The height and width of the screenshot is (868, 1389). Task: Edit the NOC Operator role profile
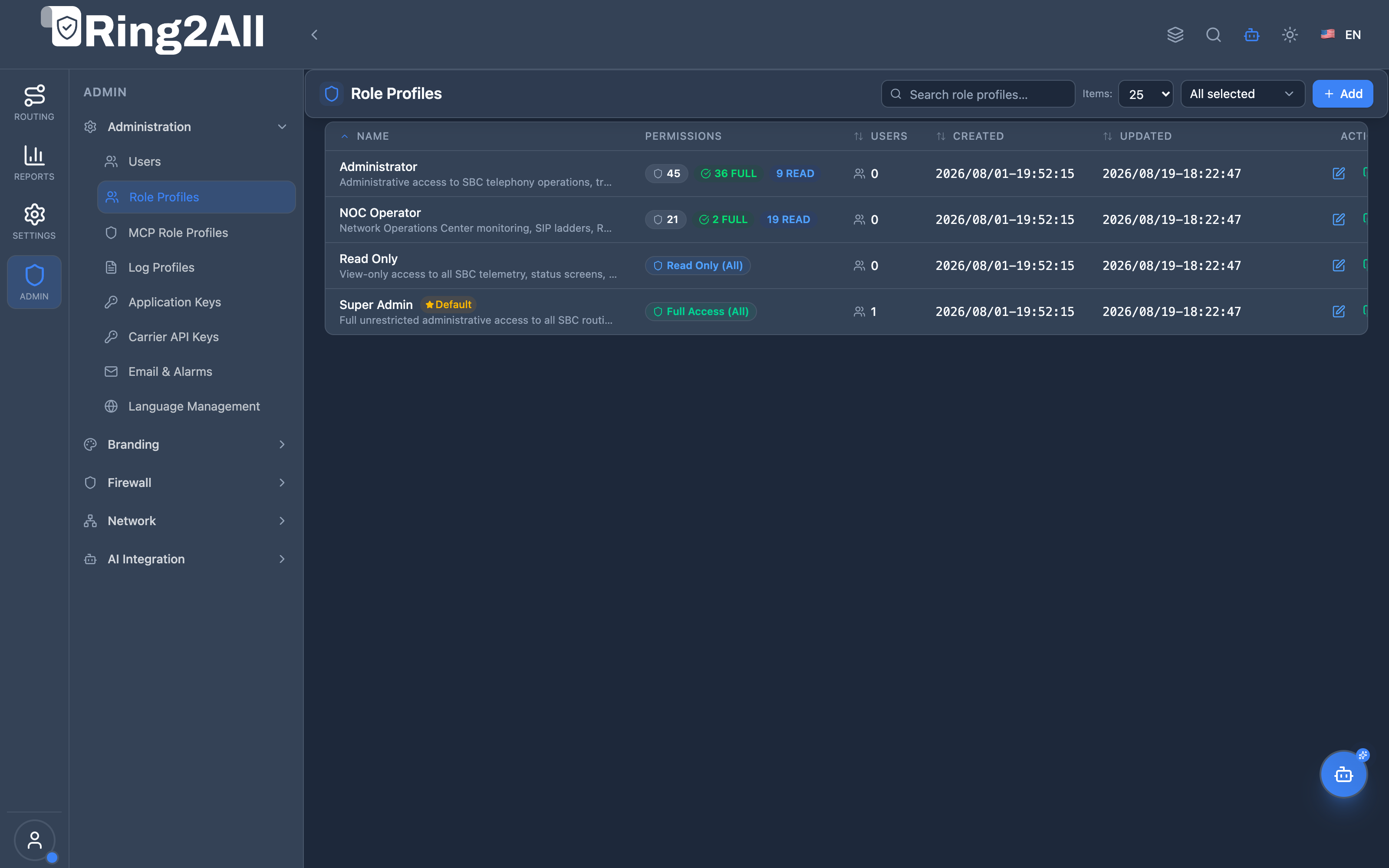(x=1339, y=219)
